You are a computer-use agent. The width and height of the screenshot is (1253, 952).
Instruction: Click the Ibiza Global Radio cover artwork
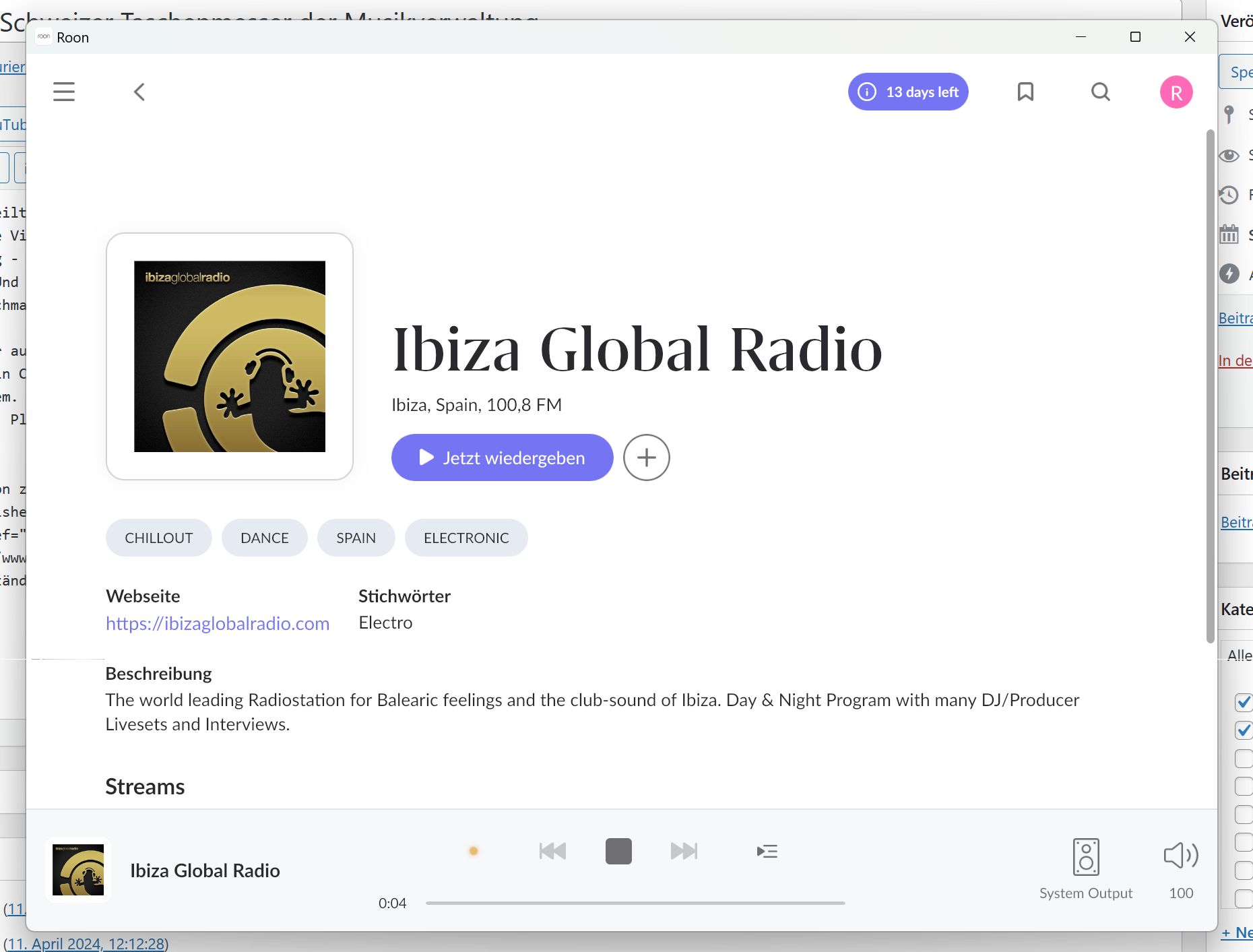pyautogui.click(x=230, y=356)
